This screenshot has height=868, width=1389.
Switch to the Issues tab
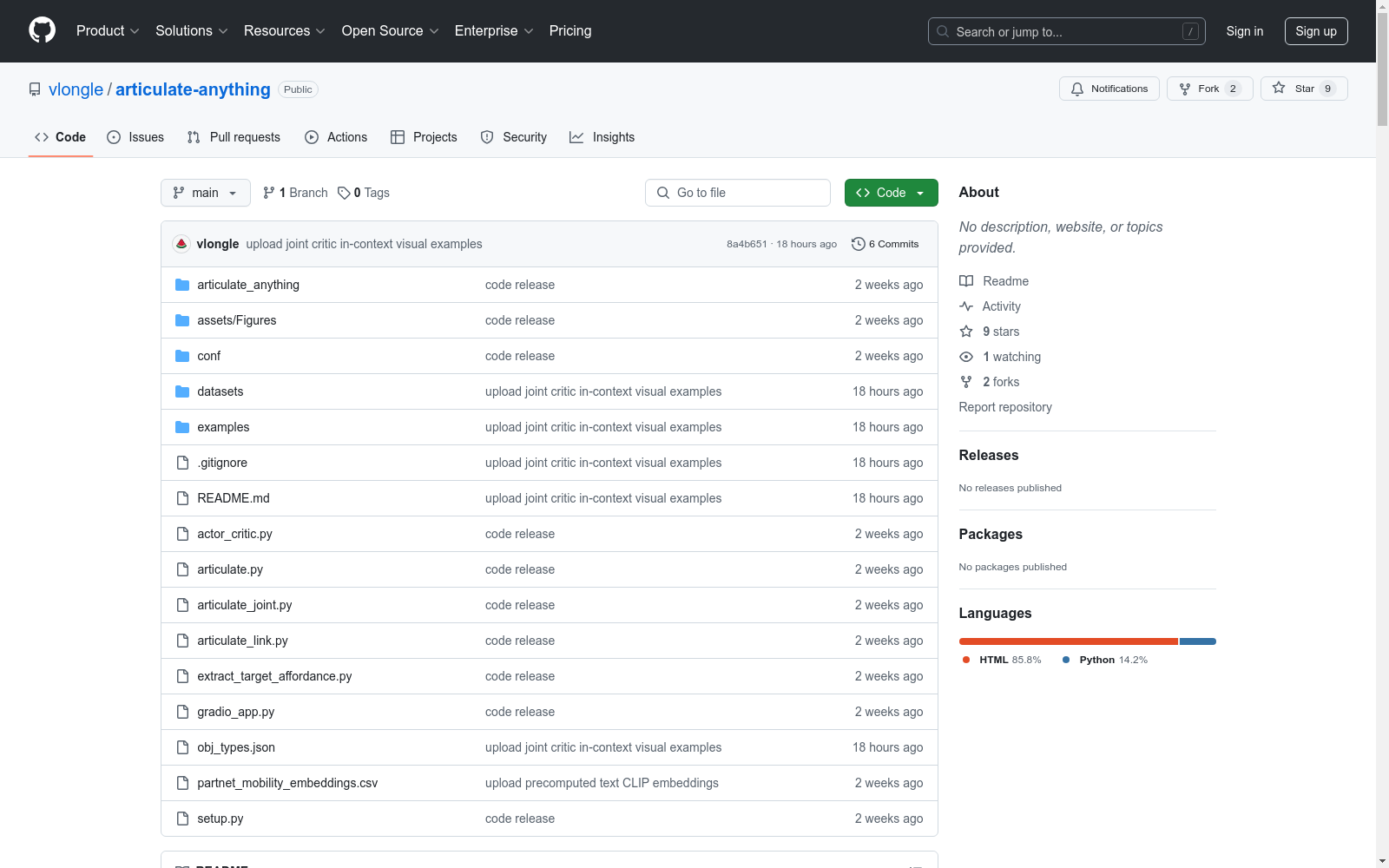[135, 137]
